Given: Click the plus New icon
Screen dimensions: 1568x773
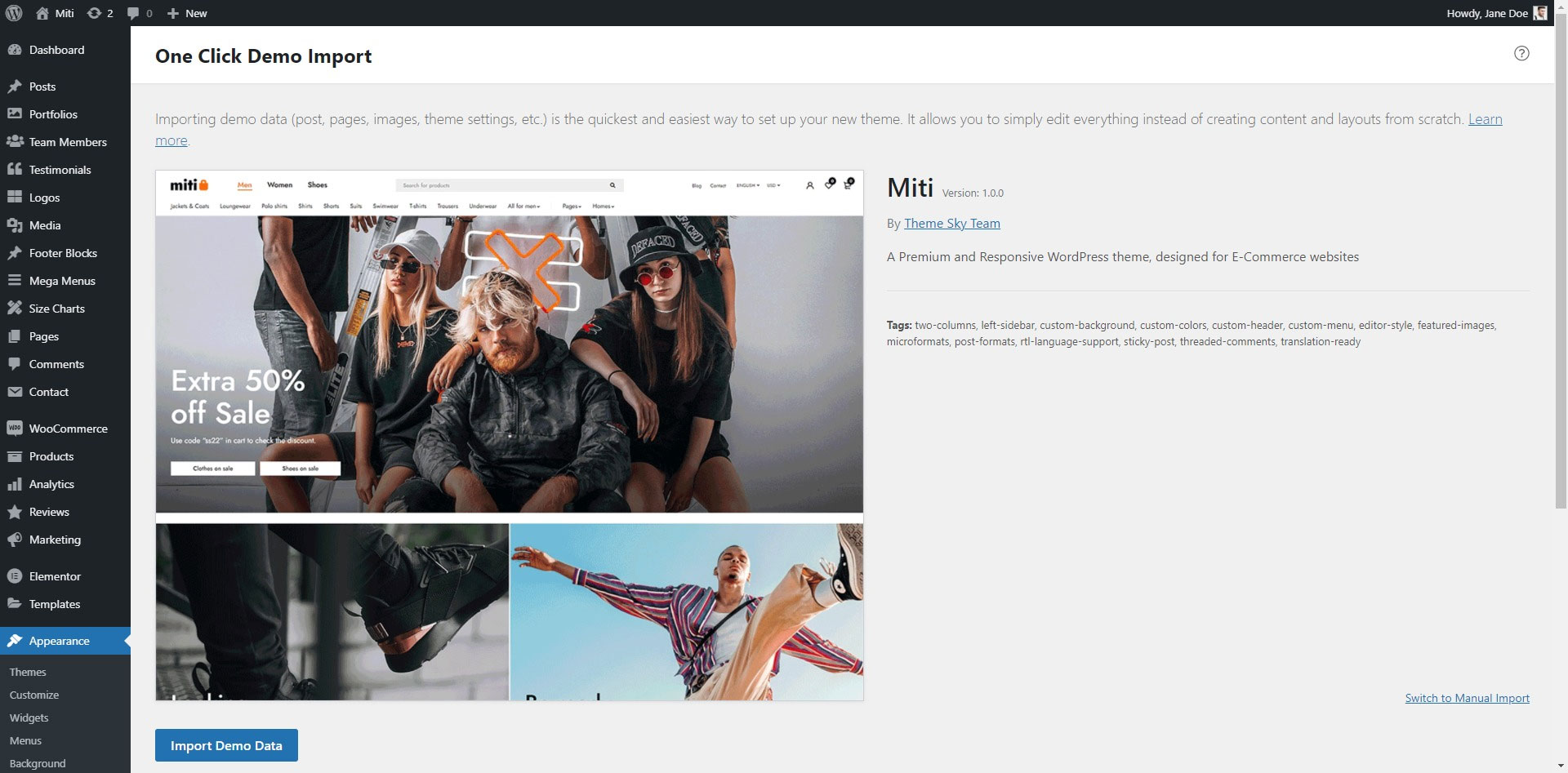Looking at the screenshot, I should [172, 13].
